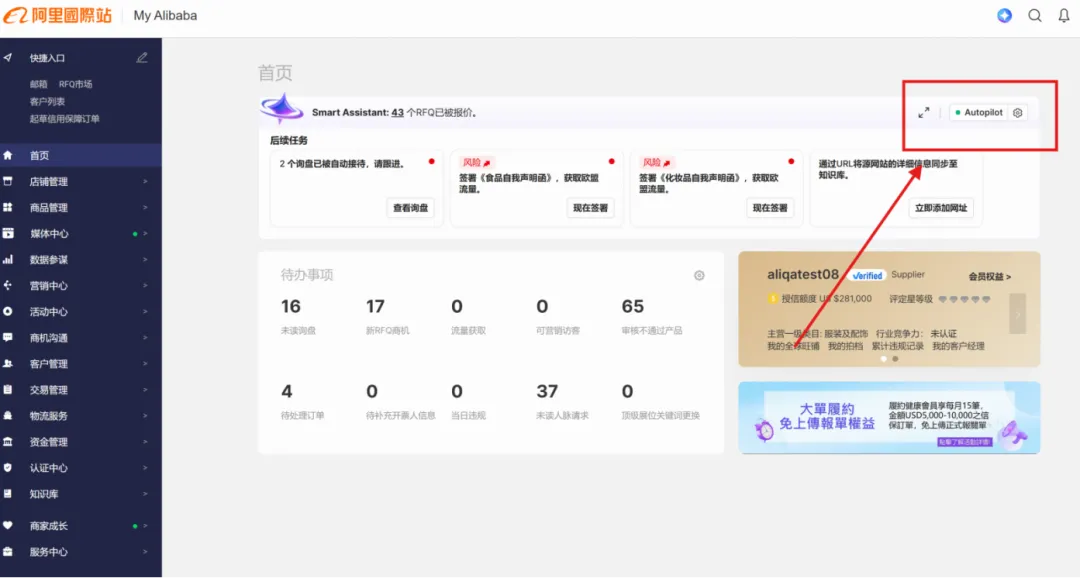Viewport: 1080px width, 578px height.
Task: Open the notification bell icon
Action: tap(1064, 15)
